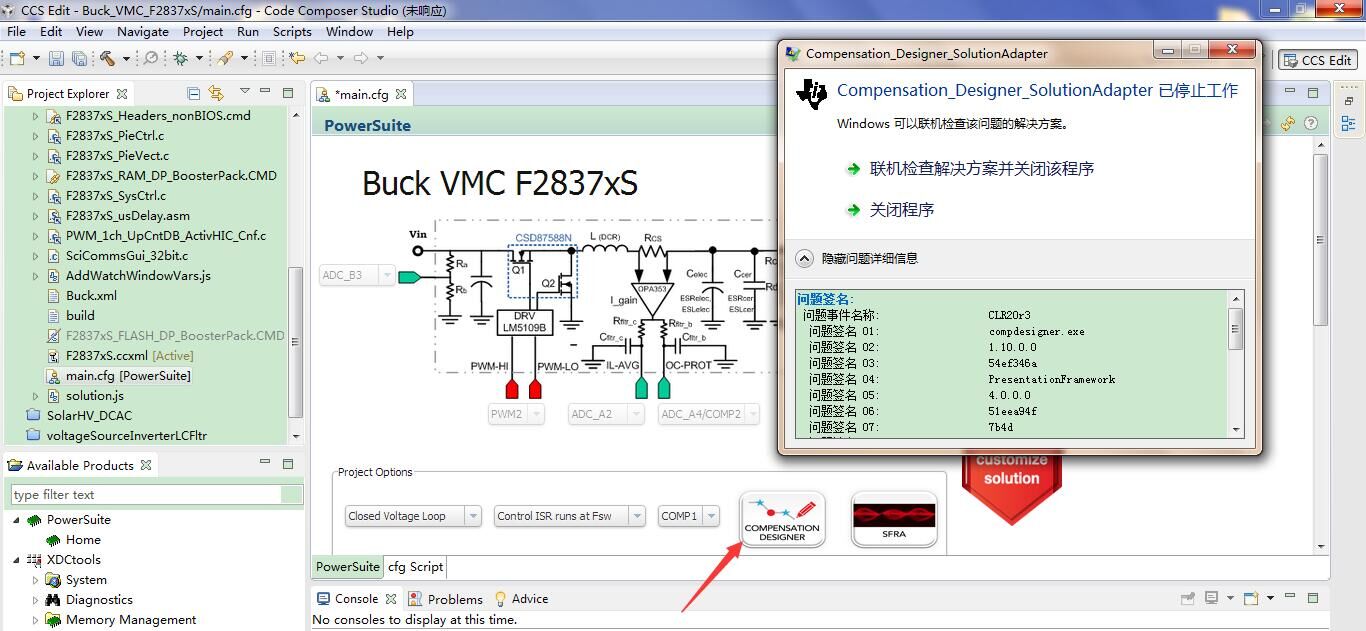This screenshot has height=631, width=1366.
Task: Click the COMPENSATION DESIGNER icon button
Action: pyautogui.click(x=782, y=519)
